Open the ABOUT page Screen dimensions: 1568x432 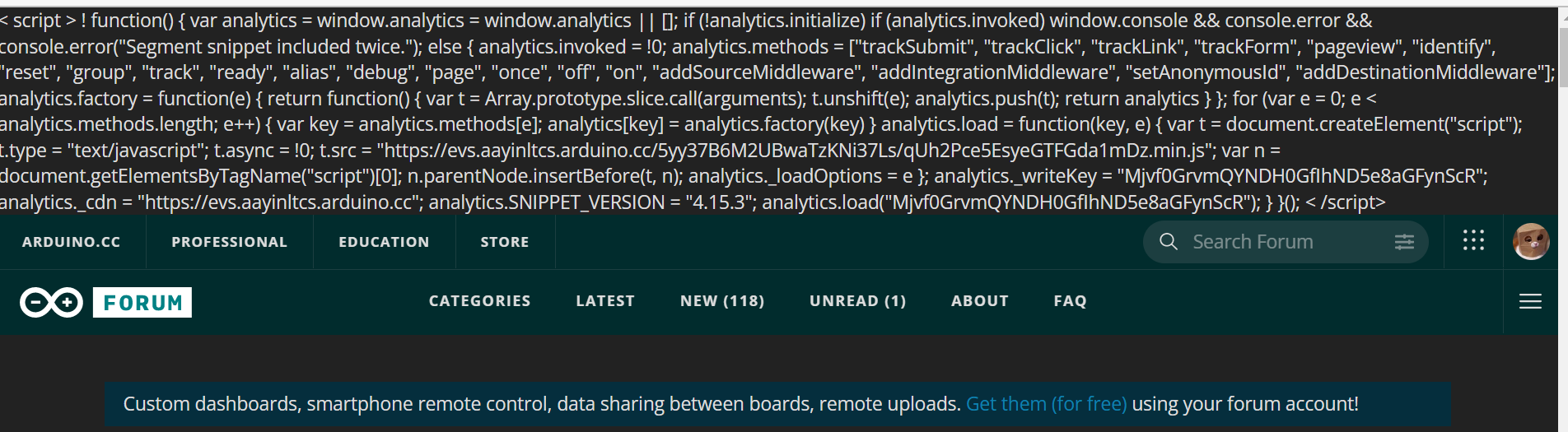click(x=980, y=301)
